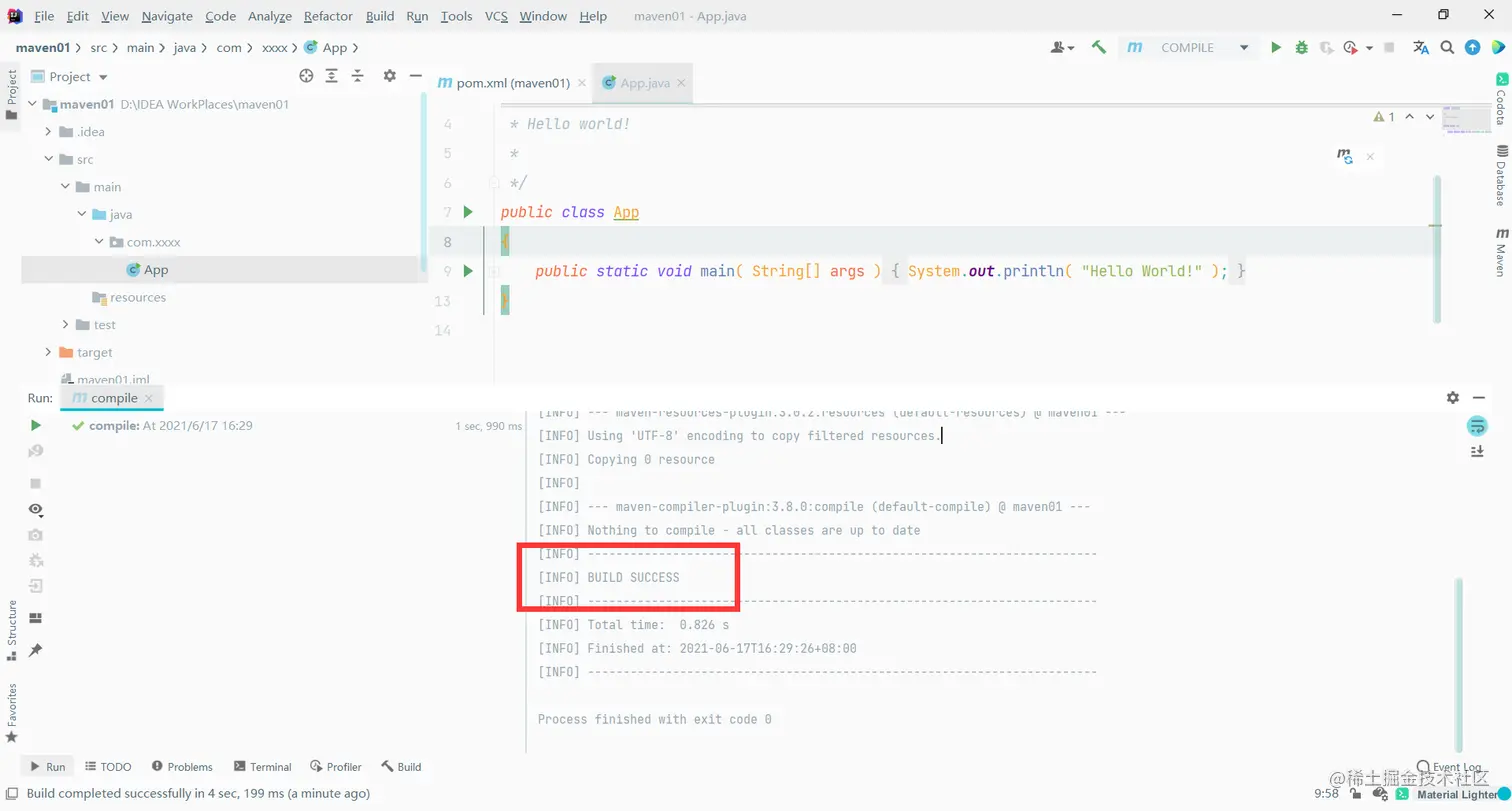The width and height of the screenshot is (1512, 811).
Task: Toggle the Favorites tool window on left sidebar
Action: (x=12, y=713)
